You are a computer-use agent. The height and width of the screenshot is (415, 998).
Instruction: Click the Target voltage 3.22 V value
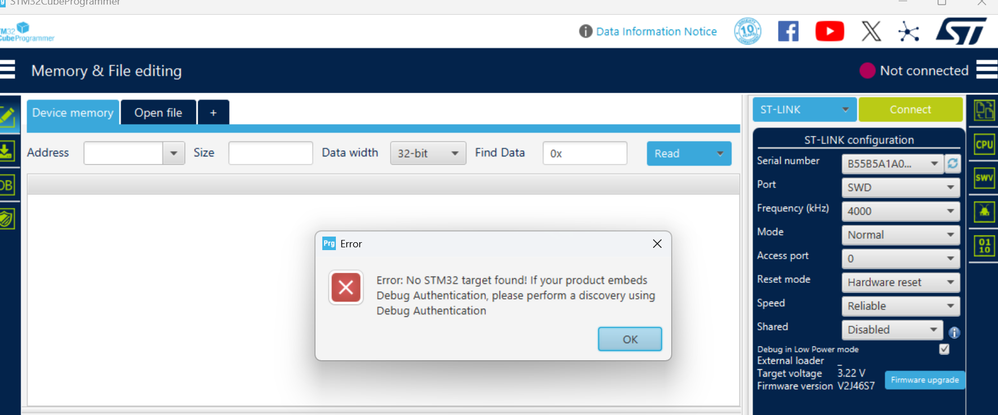pos(851,373)
